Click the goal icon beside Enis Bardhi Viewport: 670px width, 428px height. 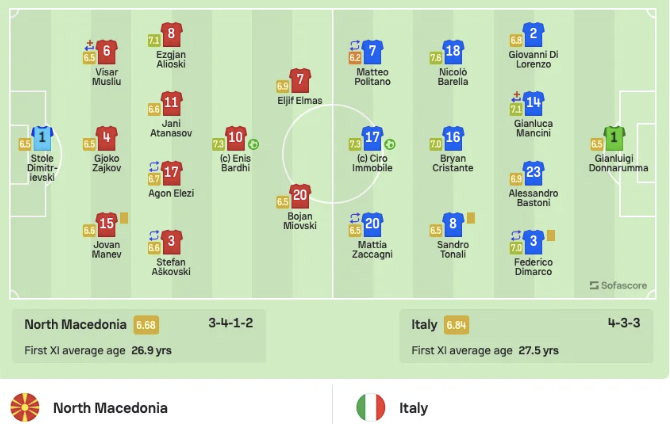tap(254, 144)
